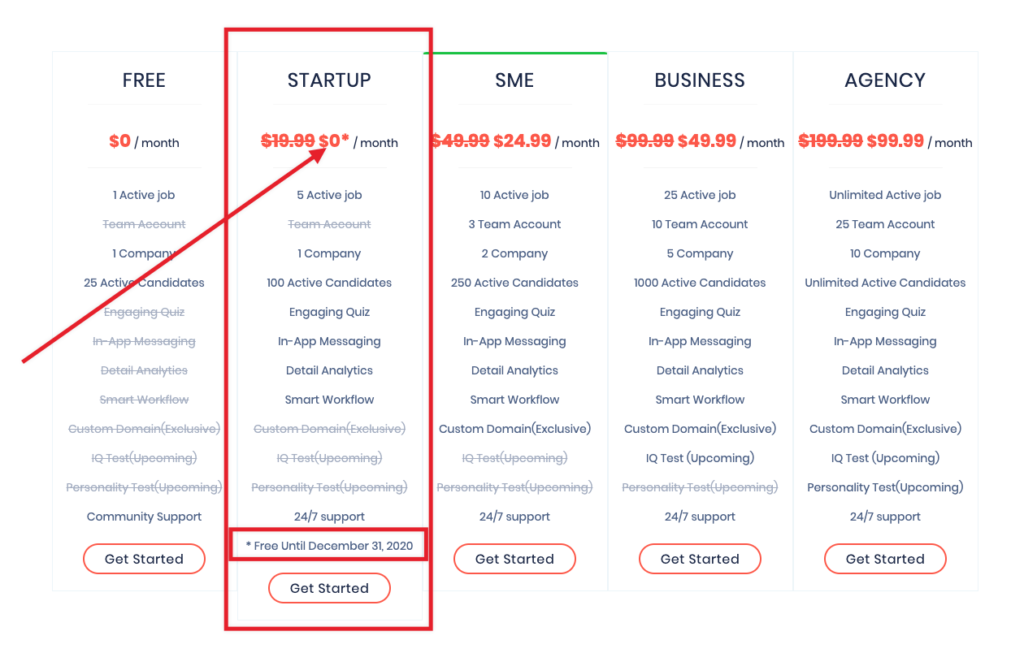Click 1000 Active Candidates in Business plan

pos(699,283)
